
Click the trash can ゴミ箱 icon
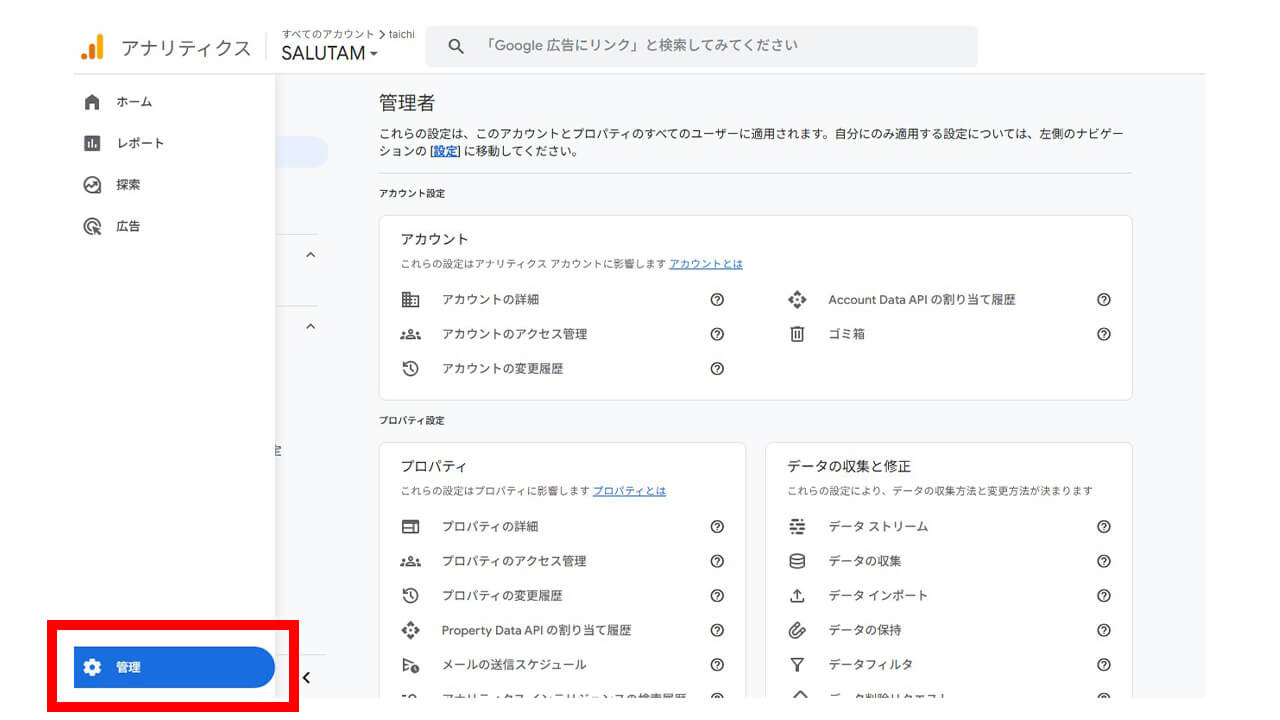pyautogui.click(x=797, y=334)
